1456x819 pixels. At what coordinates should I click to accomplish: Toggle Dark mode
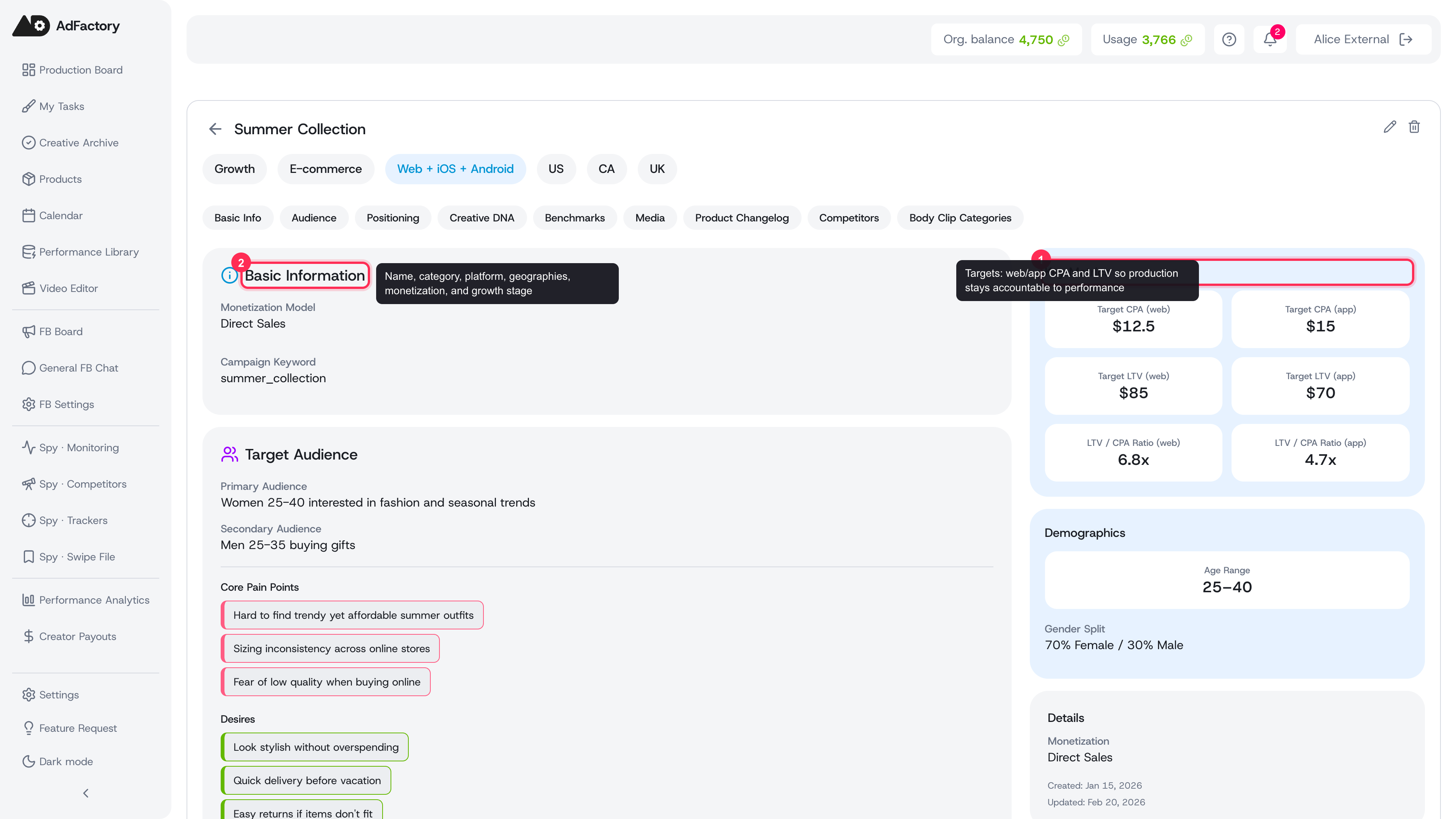click(x=57, y=761)
